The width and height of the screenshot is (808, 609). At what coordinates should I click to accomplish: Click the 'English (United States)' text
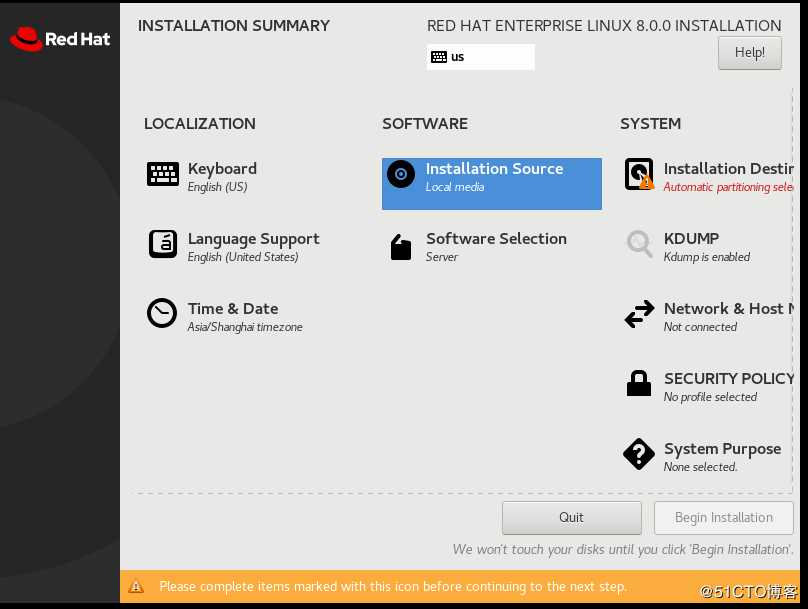243,257
